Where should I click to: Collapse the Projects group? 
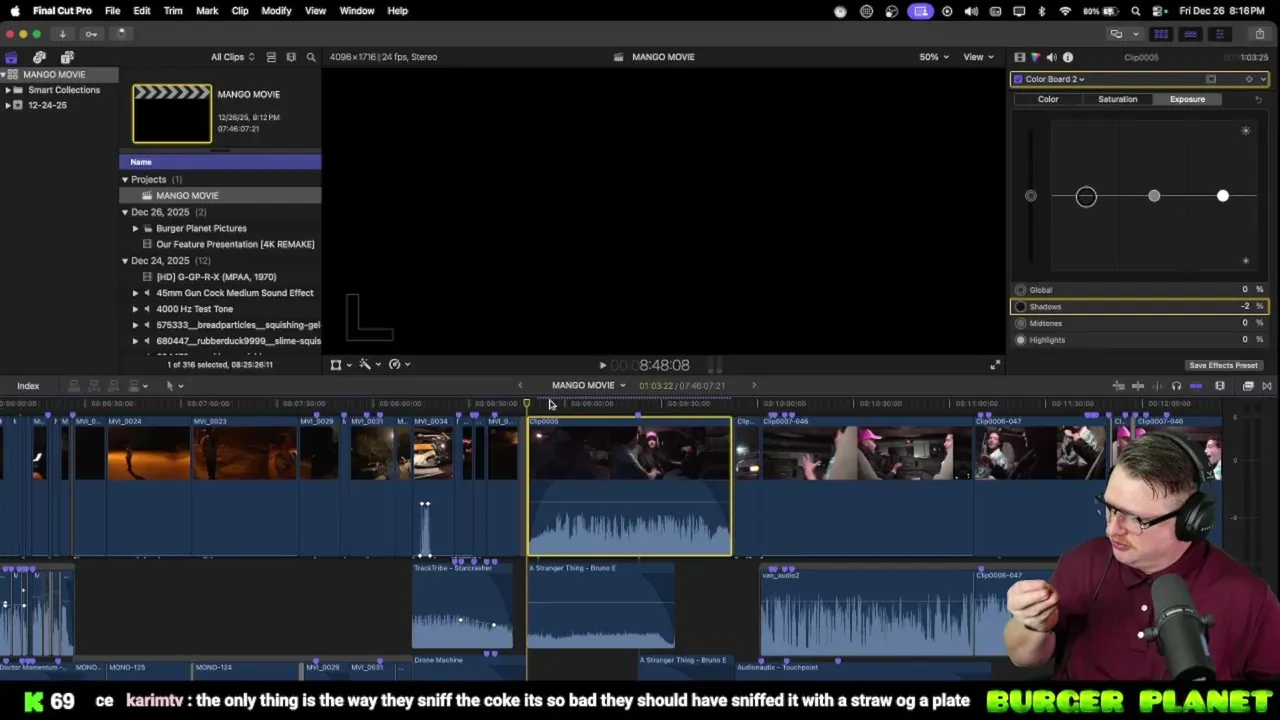tap(125, 180)
